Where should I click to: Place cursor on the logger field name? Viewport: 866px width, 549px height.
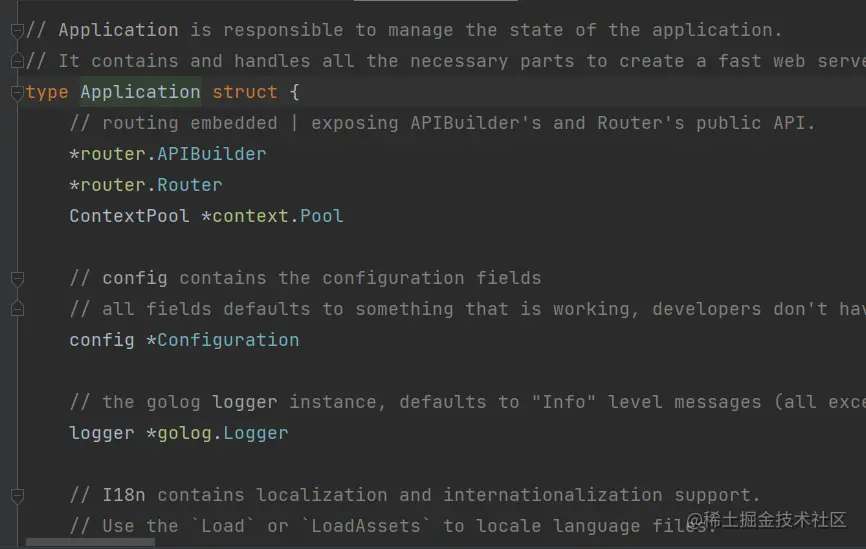[101, 433]
